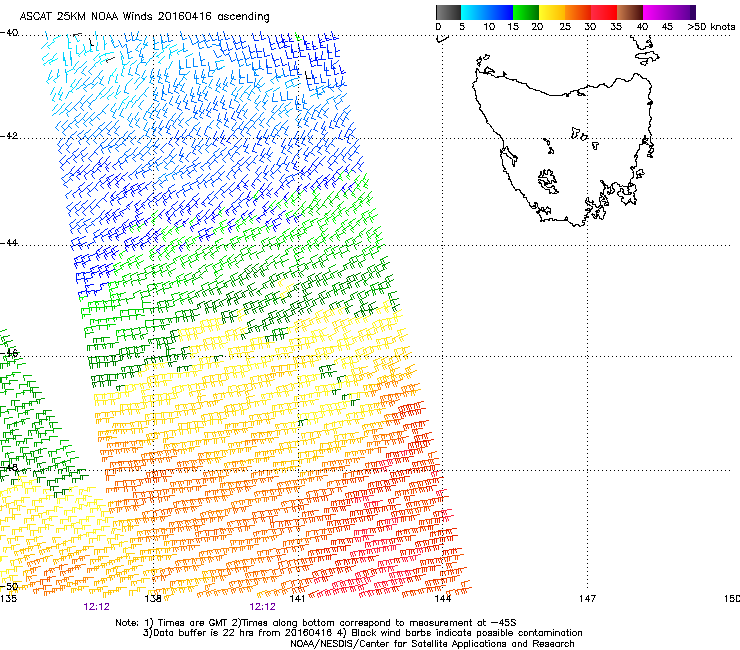Click the '147' longitude label
The image size is (740, 650).
pyautogui.click(x=588, y=599)
